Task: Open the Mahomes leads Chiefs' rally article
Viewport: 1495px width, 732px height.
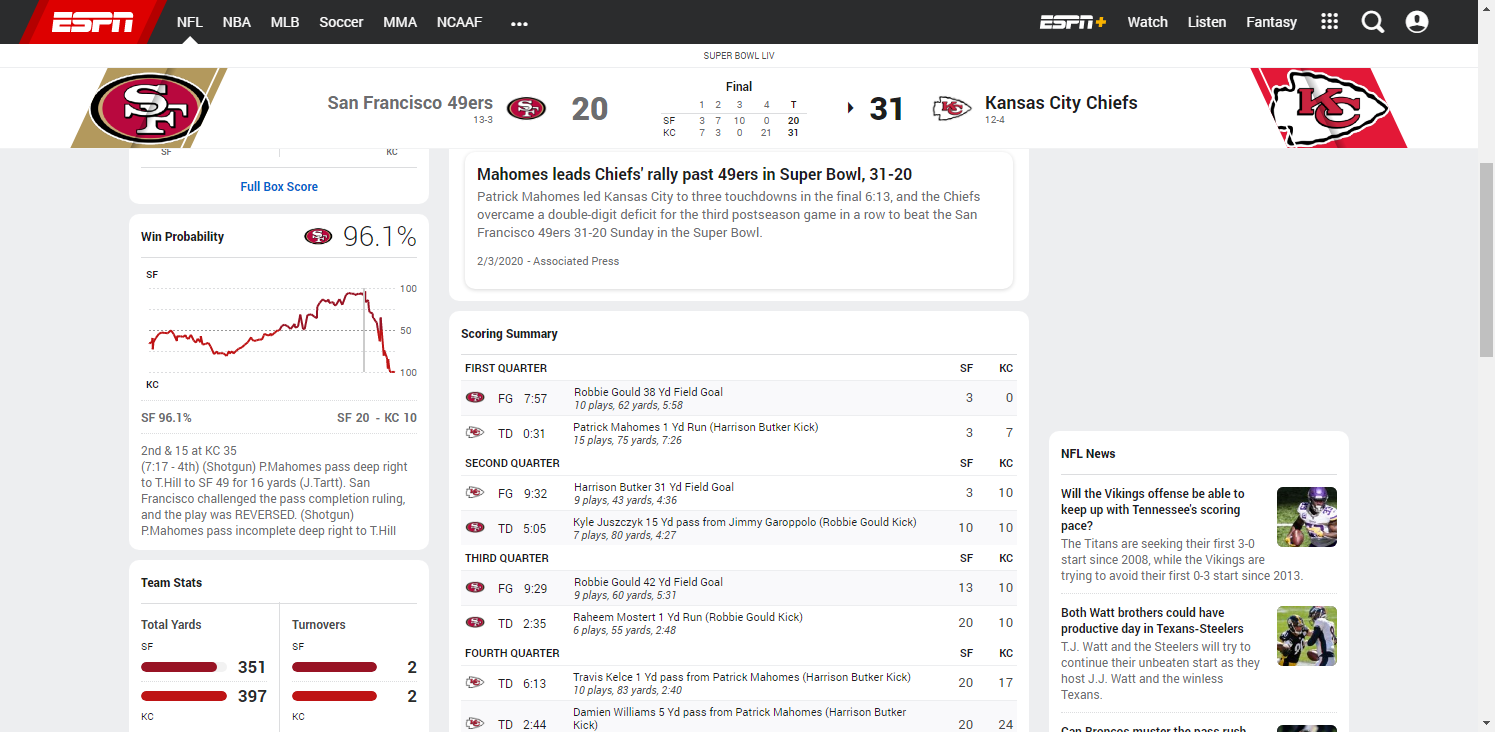Action: (x=694, y=175)
